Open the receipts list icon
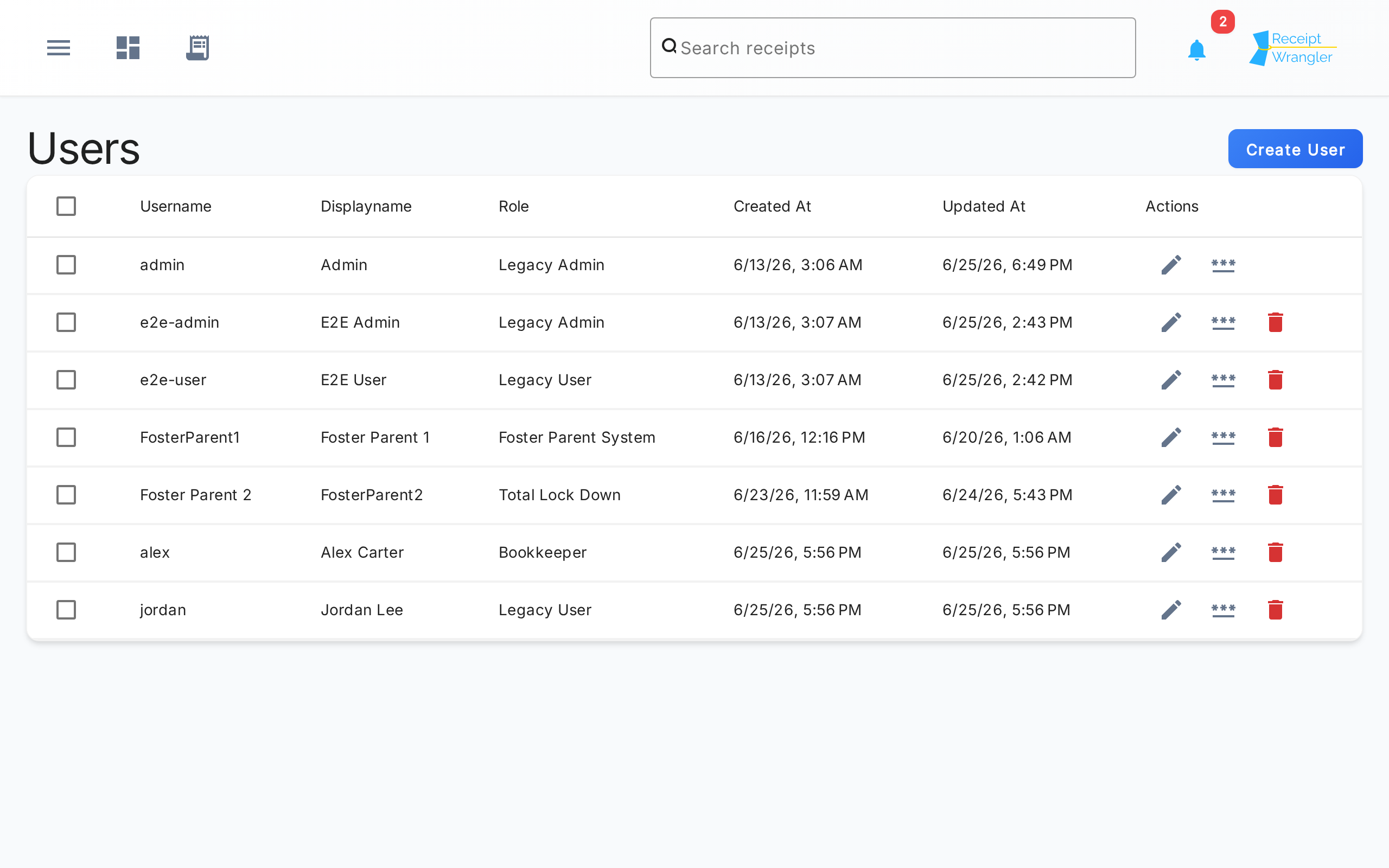 (197, 48)
